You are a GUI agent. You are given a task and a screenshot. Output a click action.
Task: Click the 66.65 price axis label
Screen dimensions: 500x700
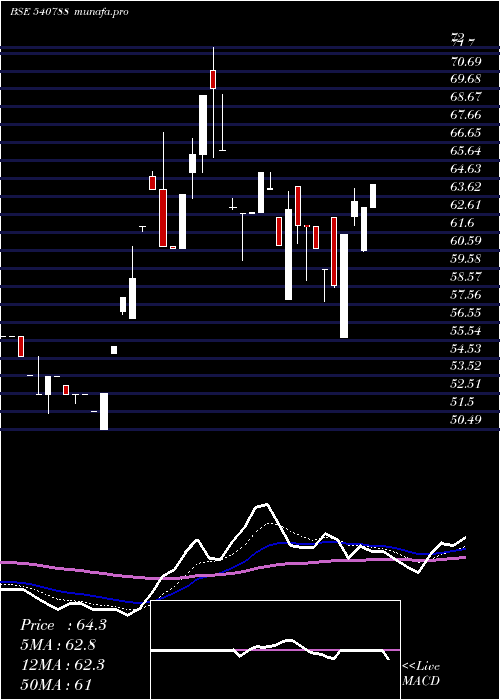pos(466,133)
